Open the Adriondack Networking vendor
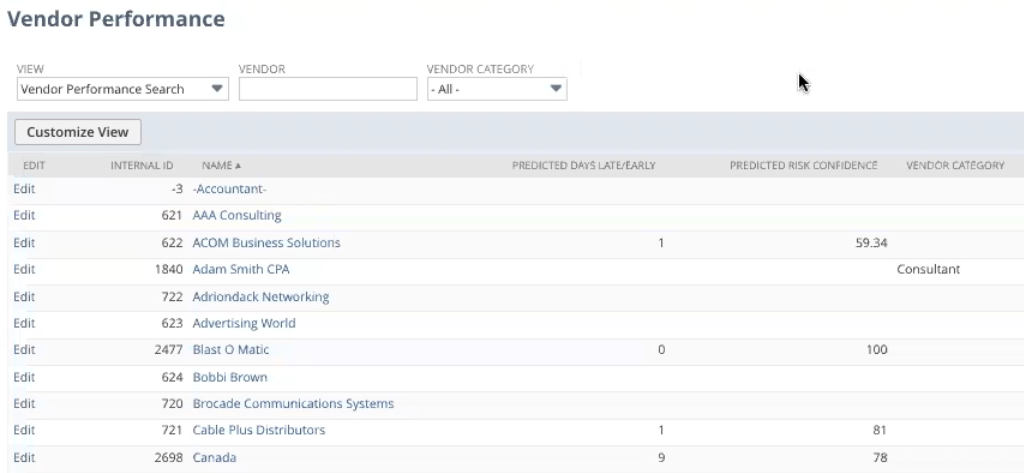 pyautogui.click(x=261, y=297)
